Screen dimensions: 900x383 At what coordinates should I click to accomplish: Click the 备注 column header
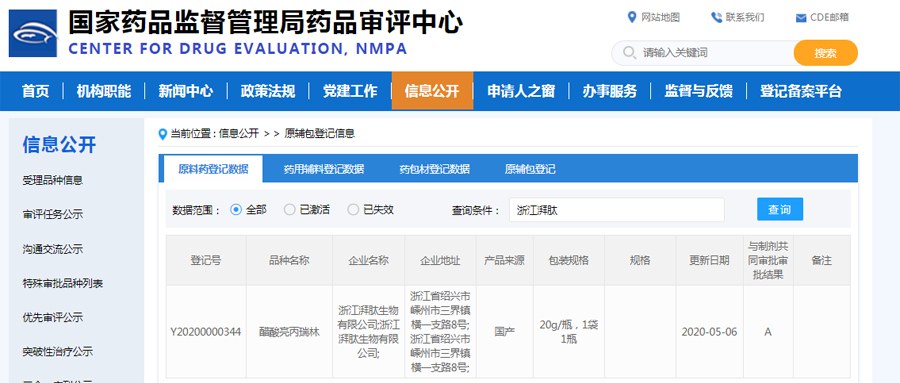point(821,260)
